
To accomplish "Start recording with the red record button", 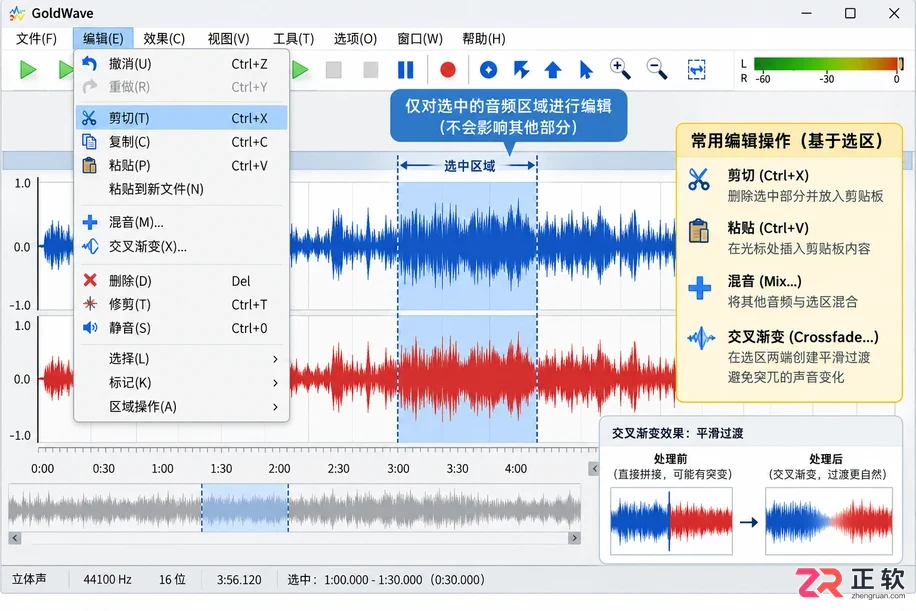I will pyautogui.click(x=447, y=70).
